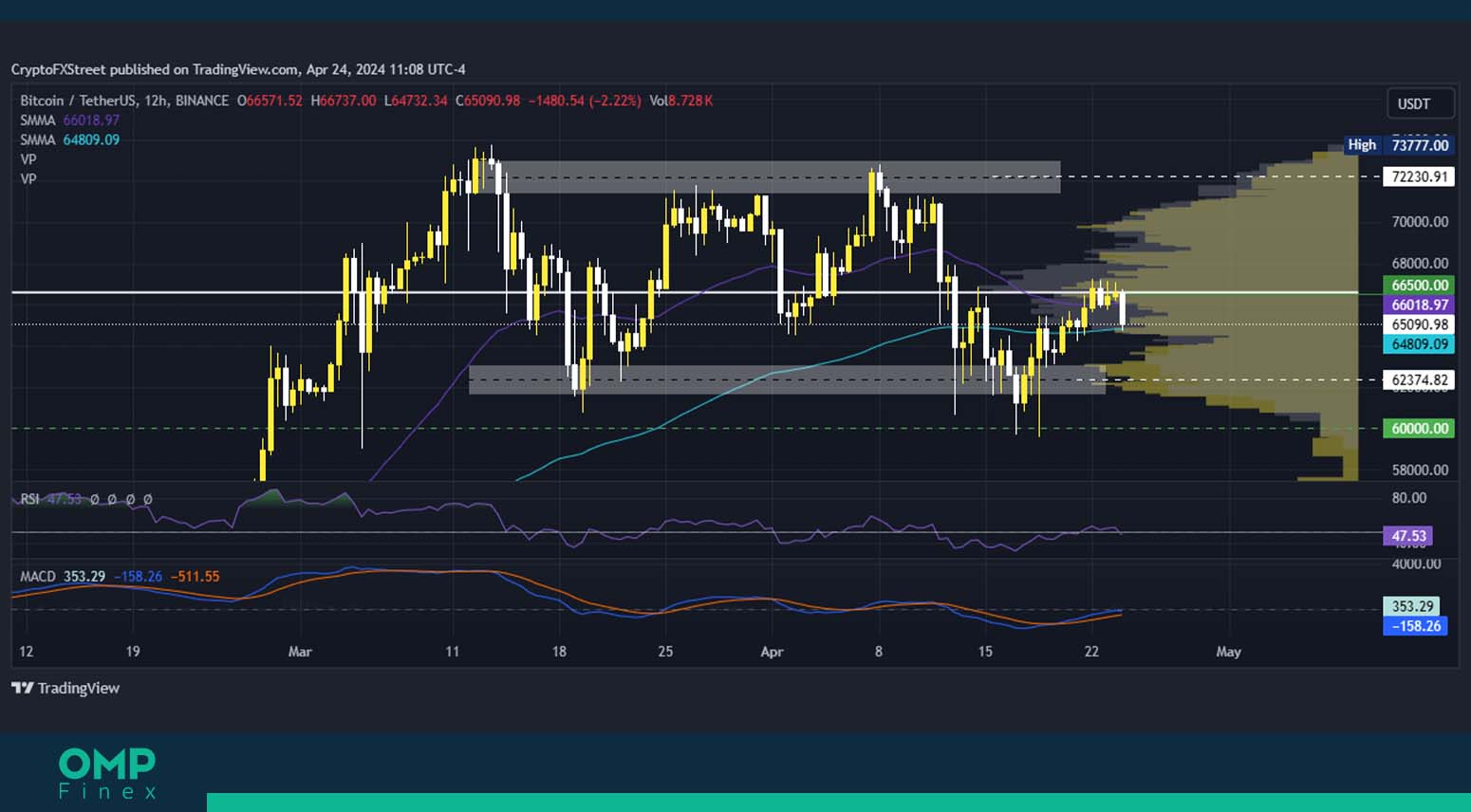The width and height of the screenshot is (1471, 812).
Task: Click the first VP indicator label
Action: click(28, 159)
